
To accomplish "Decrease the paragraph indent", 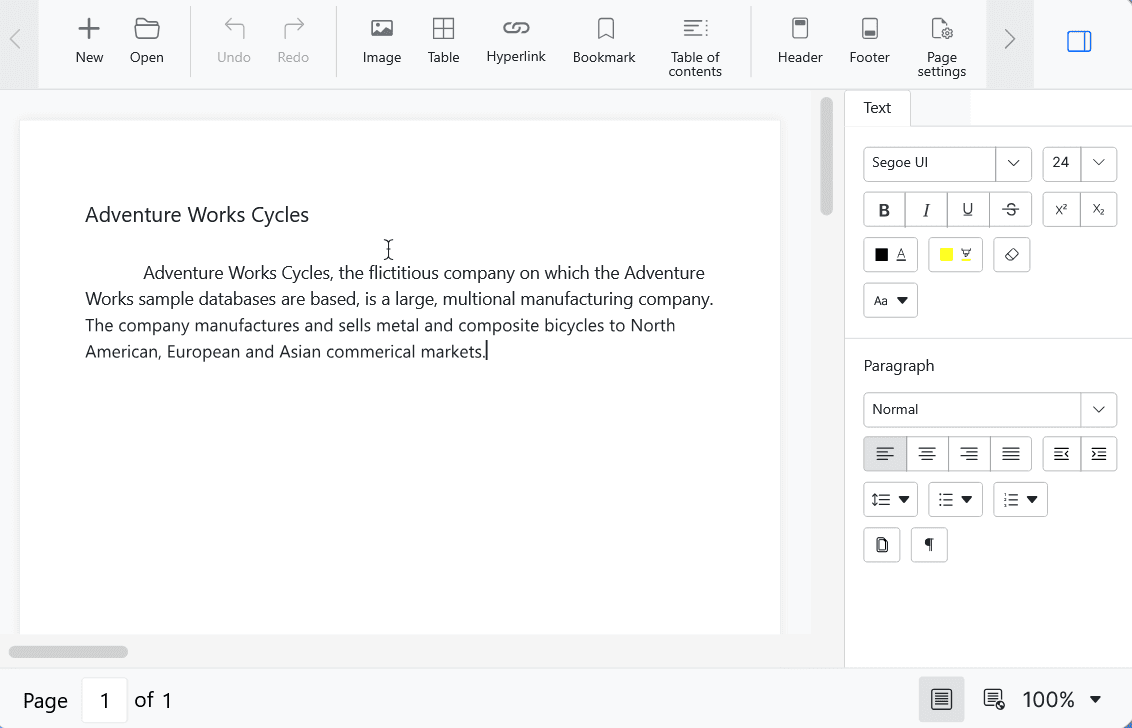I will pyautogui.click(x=1061, y=454).
